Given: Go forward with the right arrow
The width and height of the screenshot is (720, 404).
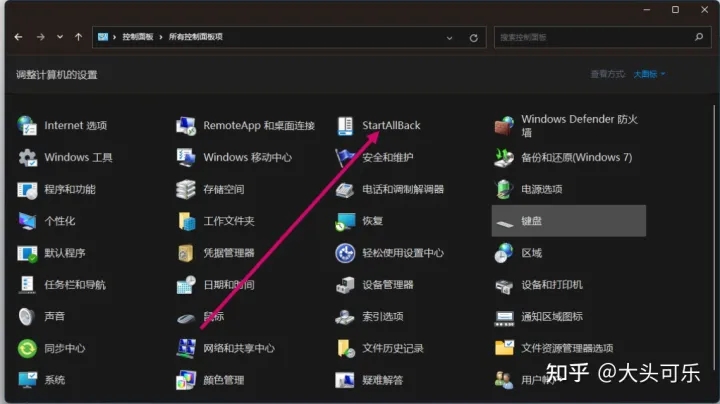Looking at the screenshot, I should click(x=40, y=37).
